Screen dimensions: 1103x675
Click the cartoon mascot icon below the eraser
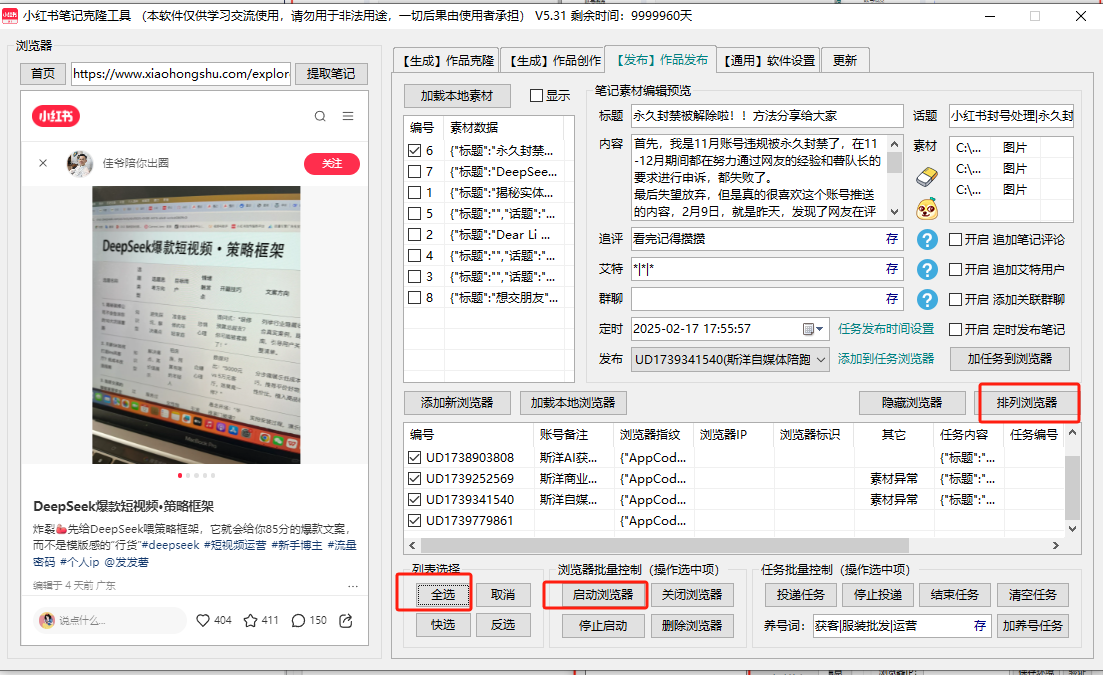click(927, 208)
